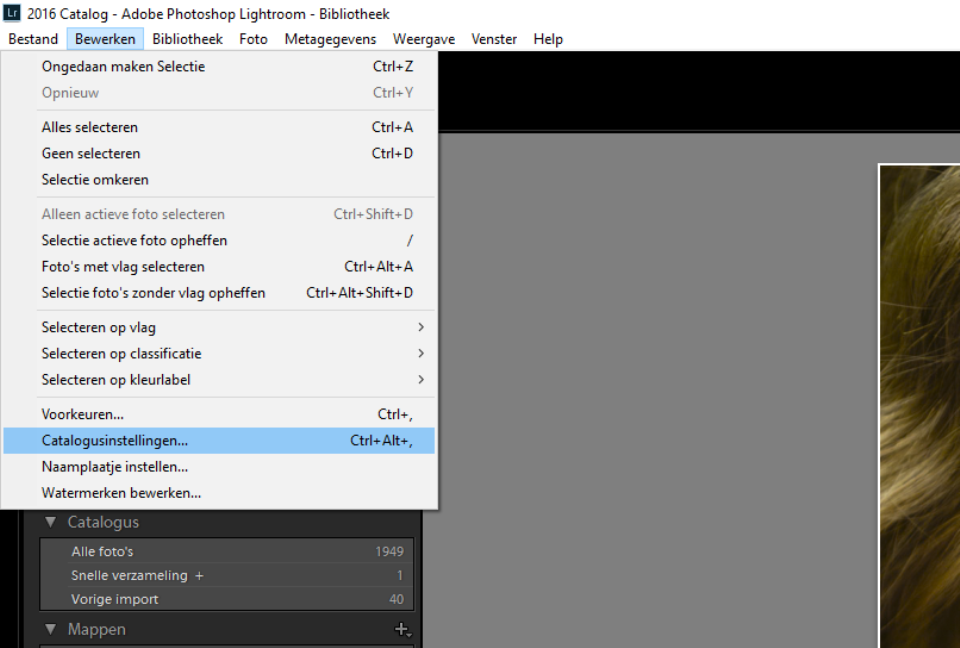Choose Selectie omkeren
The image size is (960, 648).
[219, 179]
